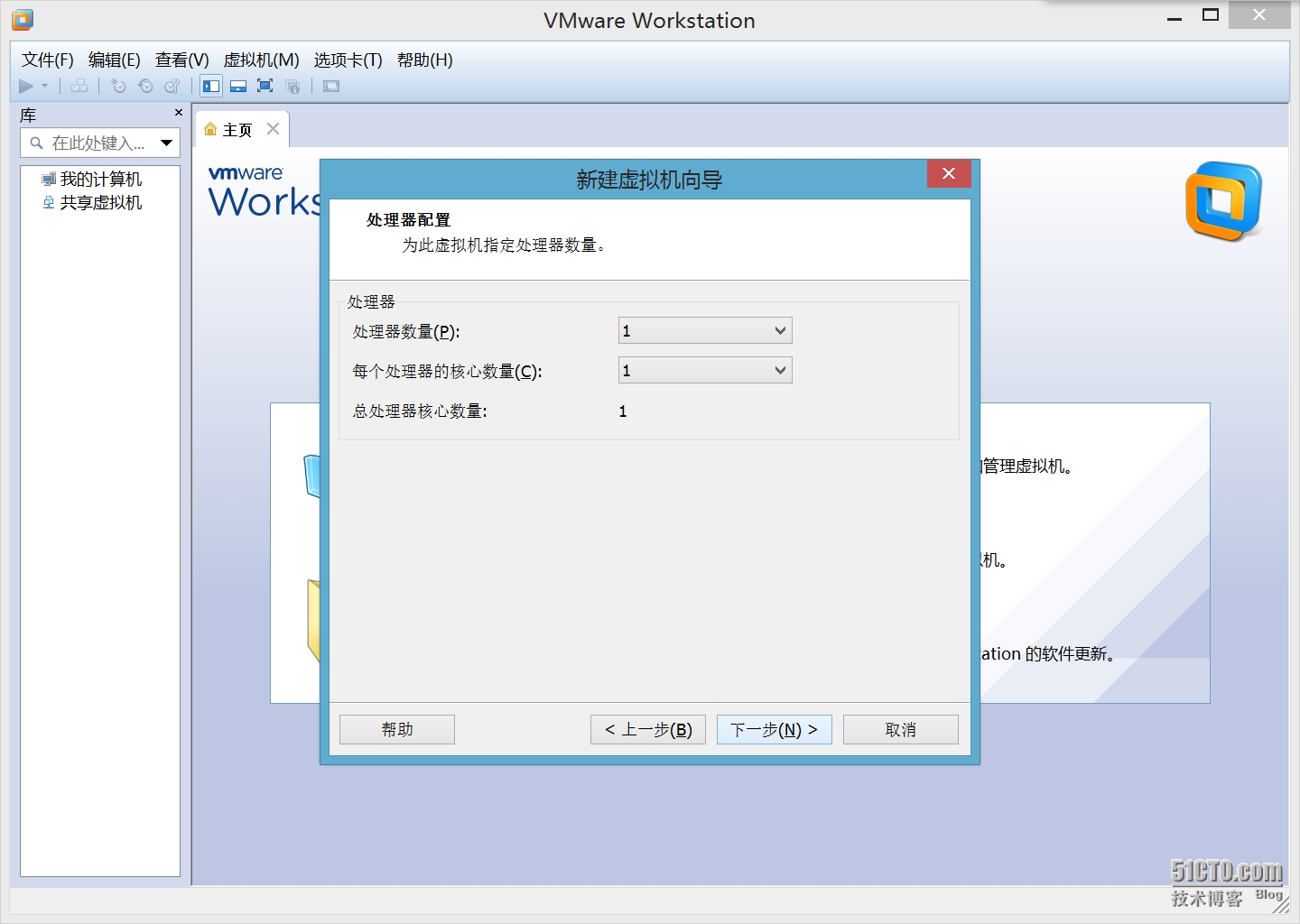Open the power options arrow beside play

(44, 86)
